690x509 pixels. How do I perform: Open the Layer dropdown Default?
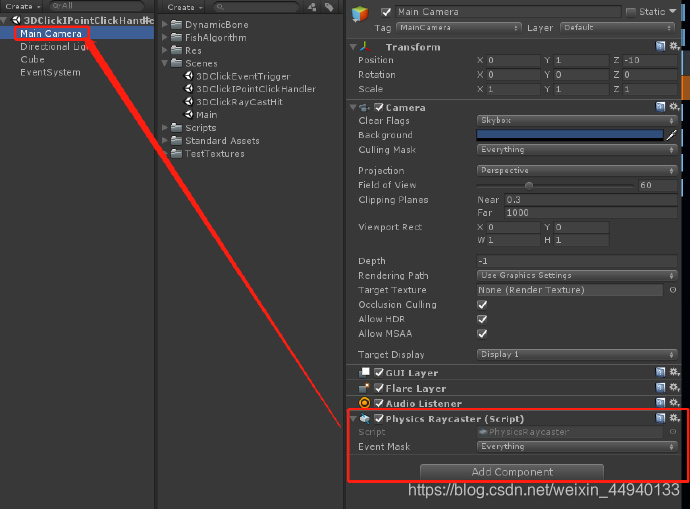[x=618, y=28]
